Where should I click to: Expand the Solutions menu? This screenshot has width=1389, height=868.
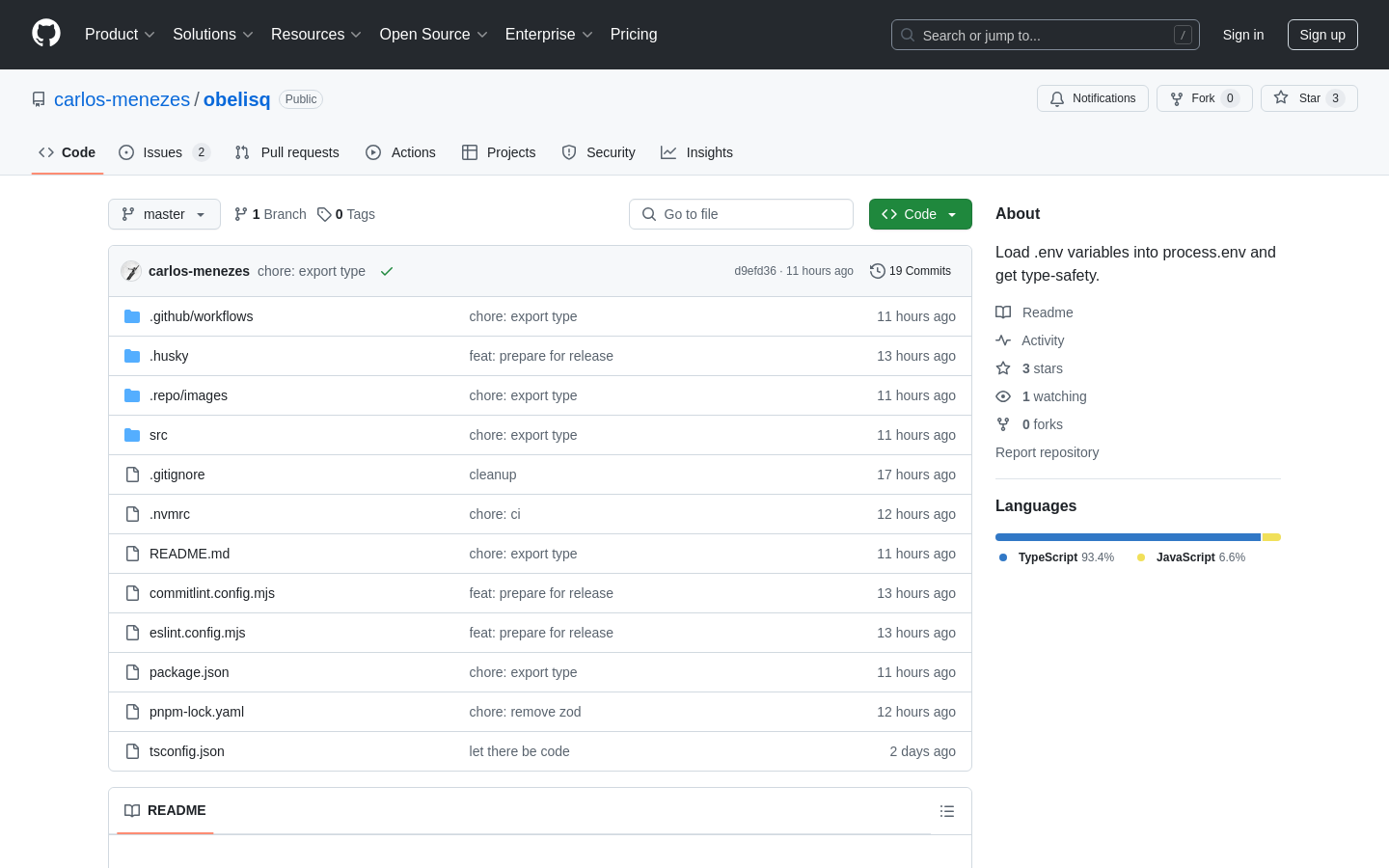[x=212, y=35]
